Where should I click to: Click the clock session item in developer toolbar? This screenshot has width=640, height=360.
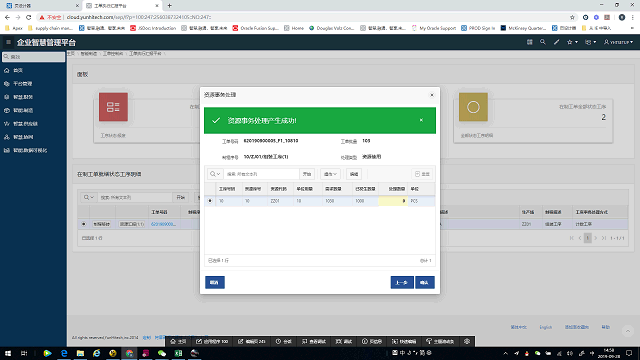[x=283, y=341]
